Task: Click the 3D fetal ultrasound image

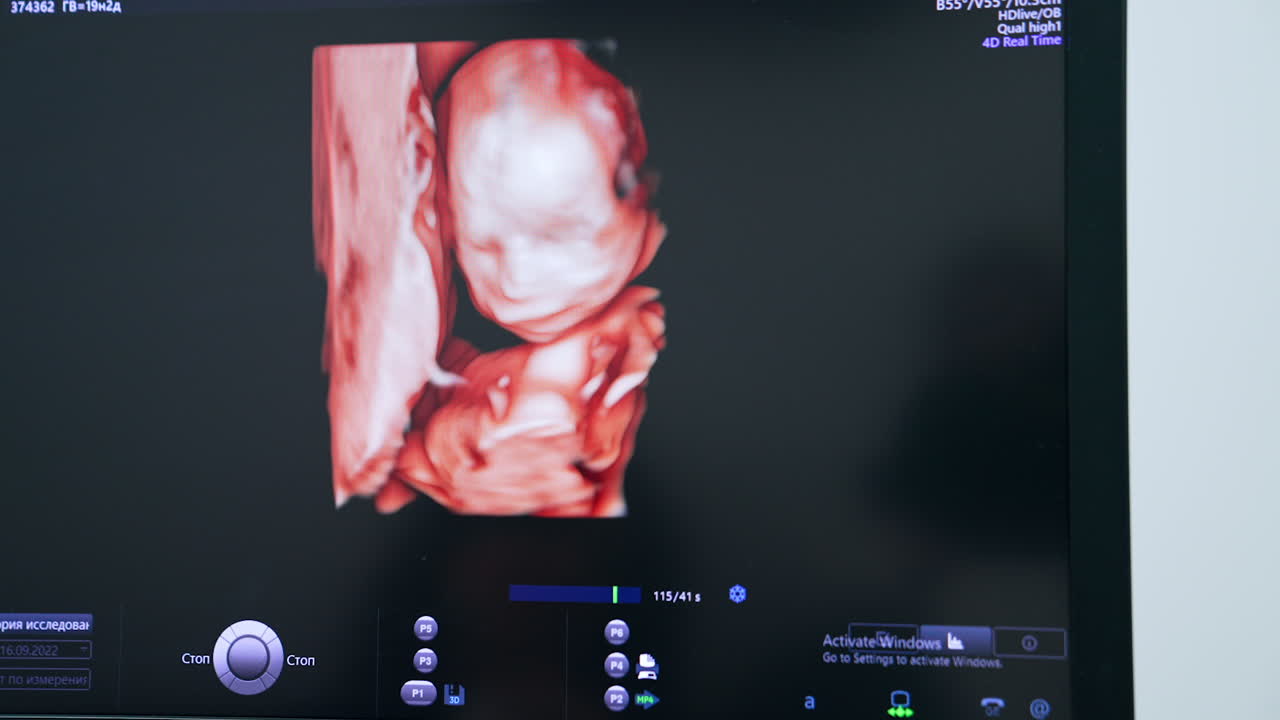Action: 489,278
